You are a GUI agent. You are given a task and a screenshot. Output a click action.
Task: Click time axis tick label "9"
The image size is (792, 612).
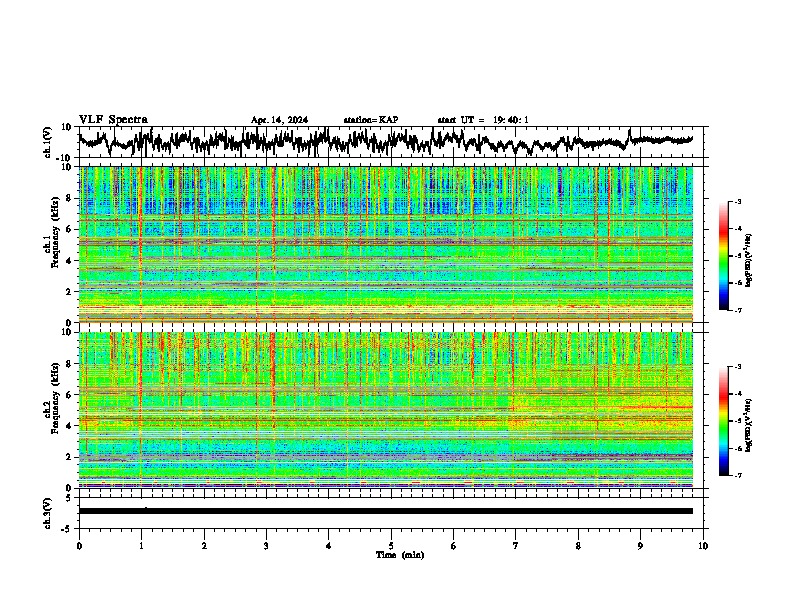point(640,546)
